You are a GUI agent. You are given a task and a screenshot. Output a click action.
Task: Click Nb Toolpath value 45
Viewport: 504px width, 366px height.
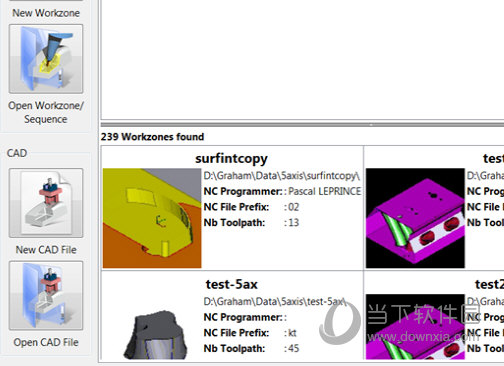[x=293, y=348]
